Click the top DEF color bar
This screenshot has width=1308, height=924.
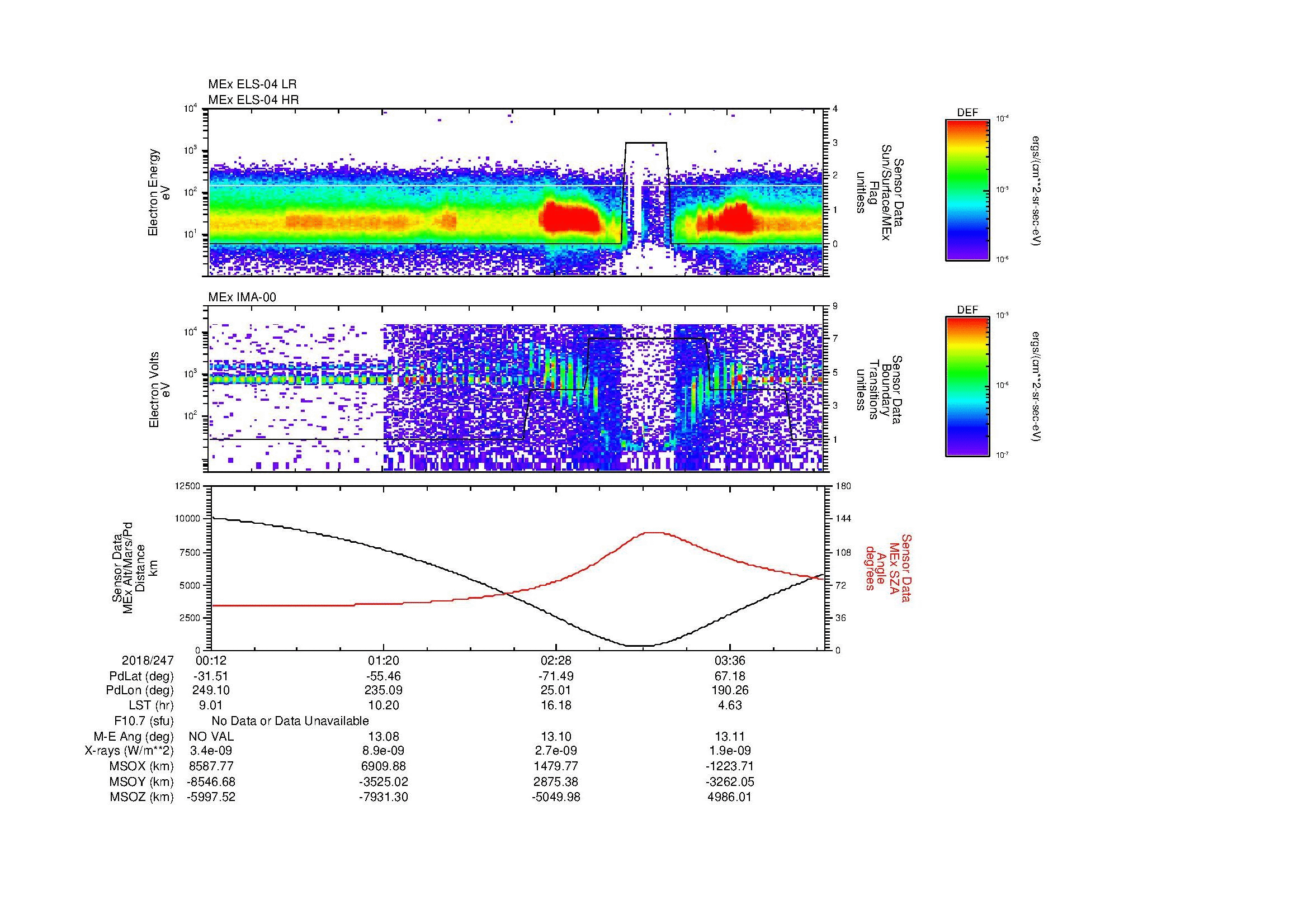click(967, 190)
